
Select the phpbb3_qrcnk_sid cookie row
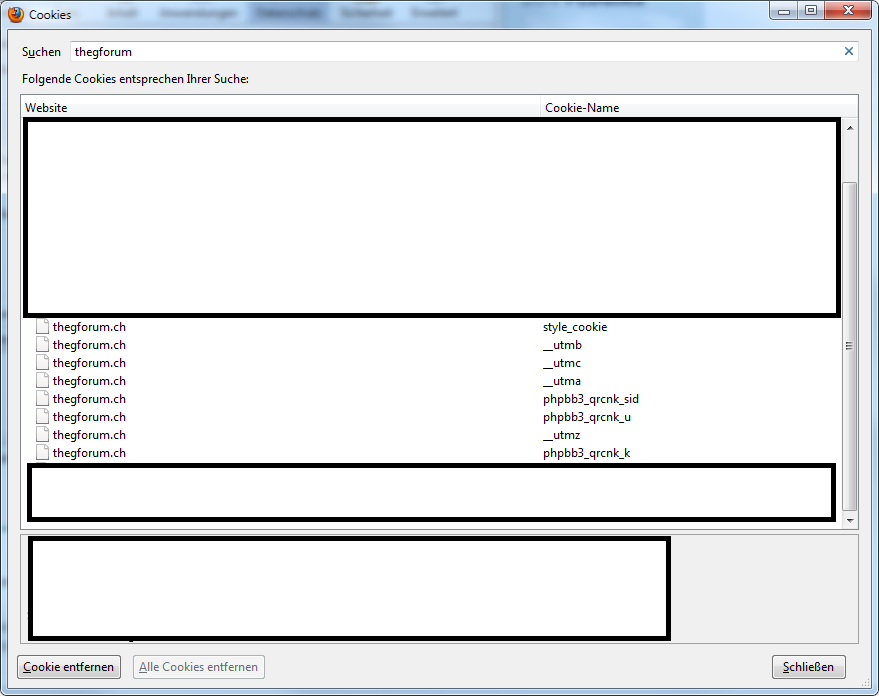point(432,399)
